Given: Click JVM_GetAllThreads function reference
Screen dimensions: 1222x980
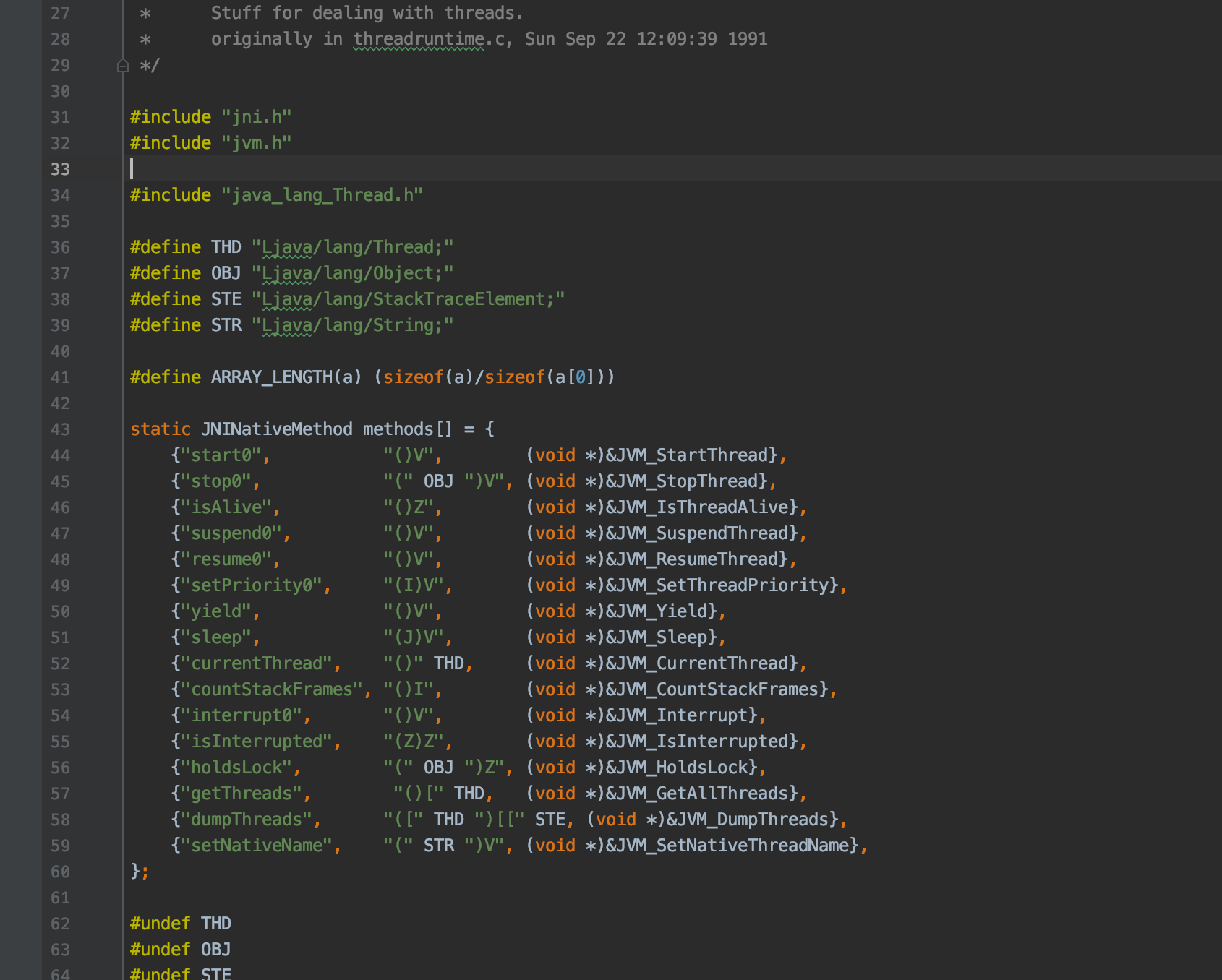Looking at the screenshot, I should (702, 794).
